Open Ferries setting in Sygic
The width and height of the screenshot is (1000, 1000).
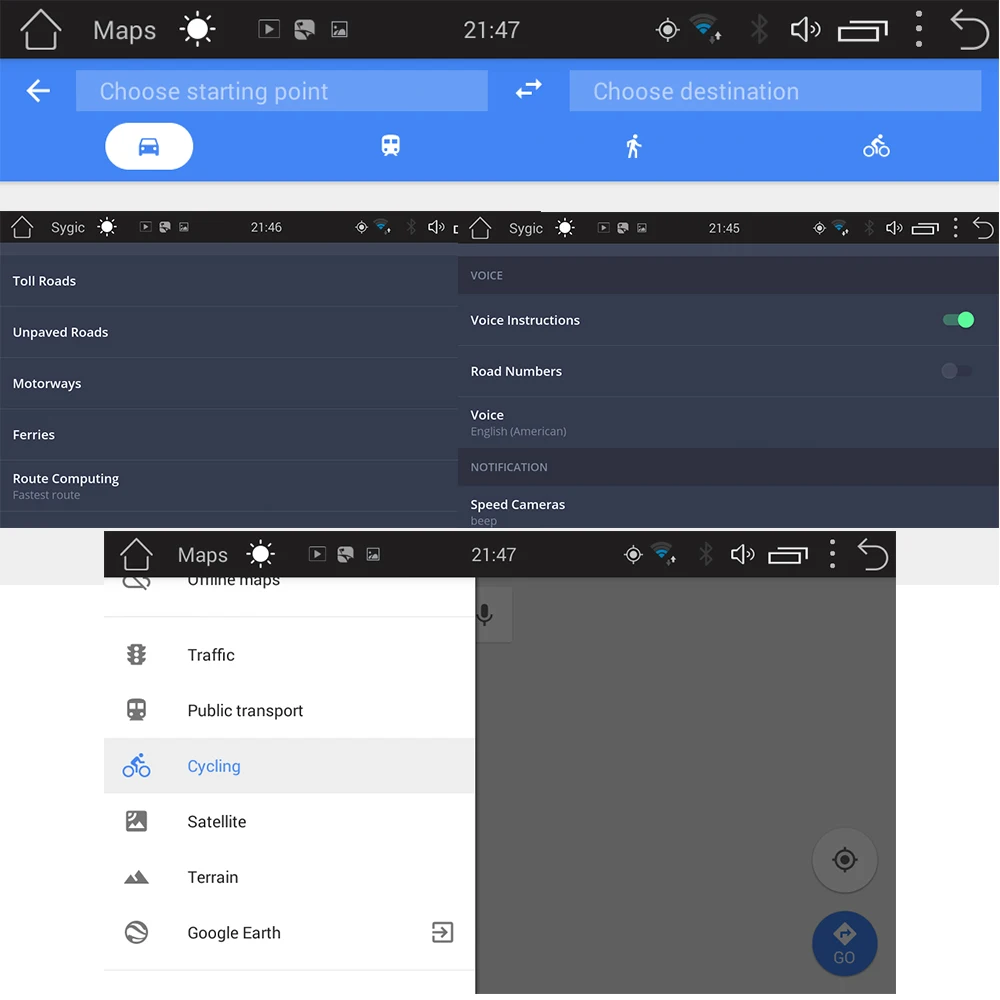(x=229, y=434)
